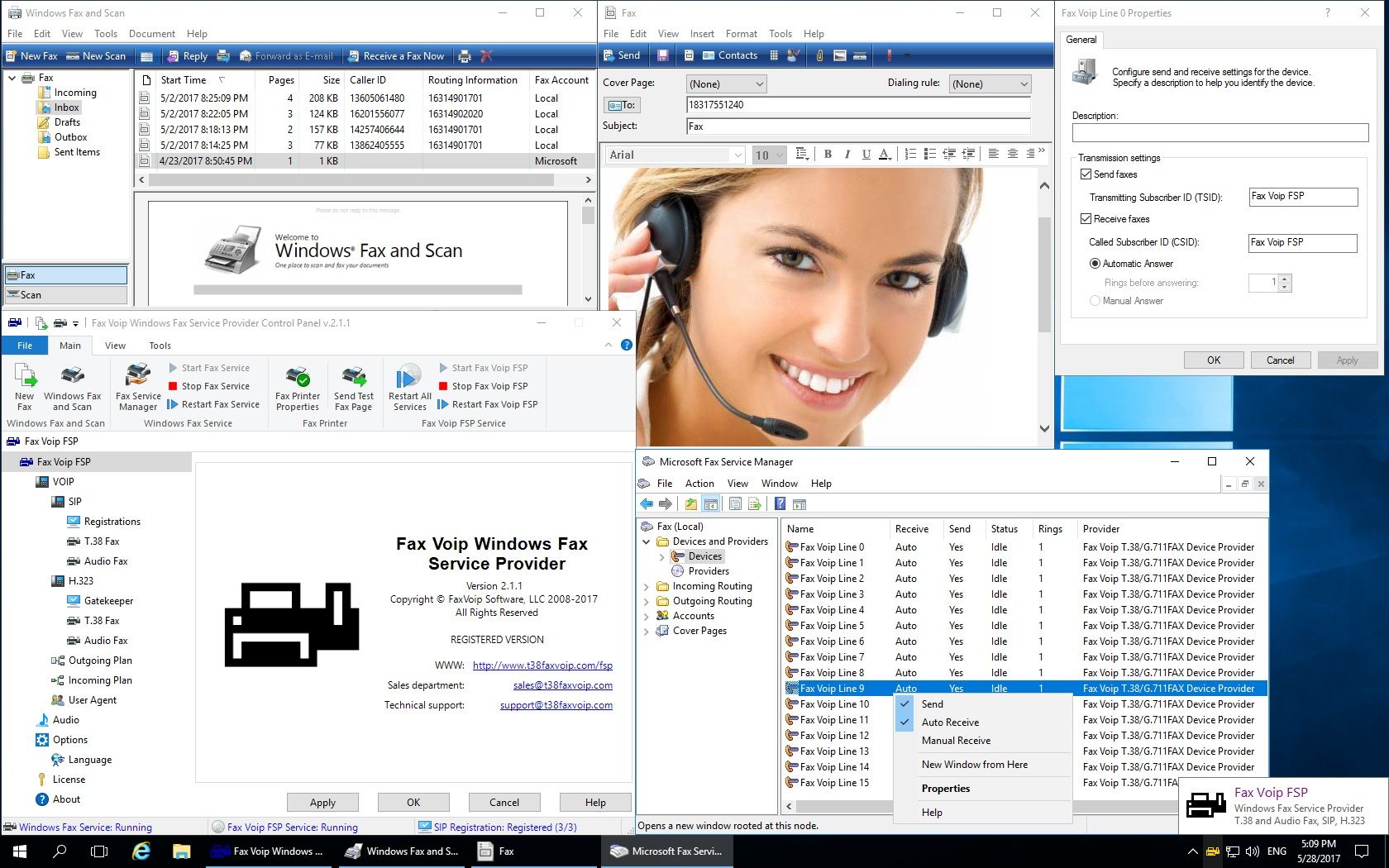Expand the Accounts node
Image resolution: width=1389 pixels, height=868 pixels.
click(646, 617)
